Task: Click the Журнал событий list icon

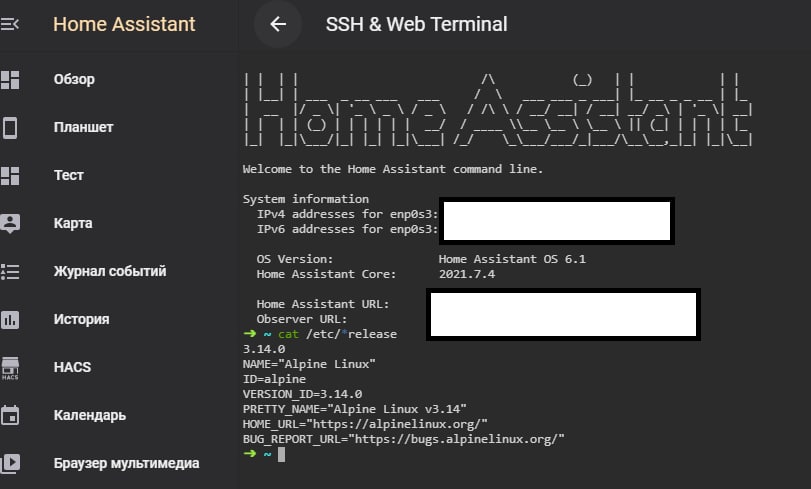Action: [x=10, y=271]
